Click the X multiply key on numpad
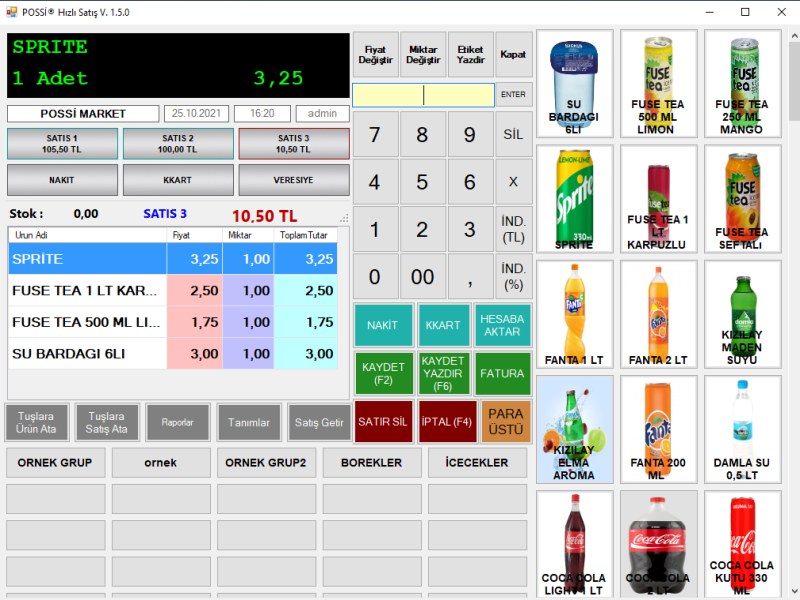 click(x=513, y=182)
